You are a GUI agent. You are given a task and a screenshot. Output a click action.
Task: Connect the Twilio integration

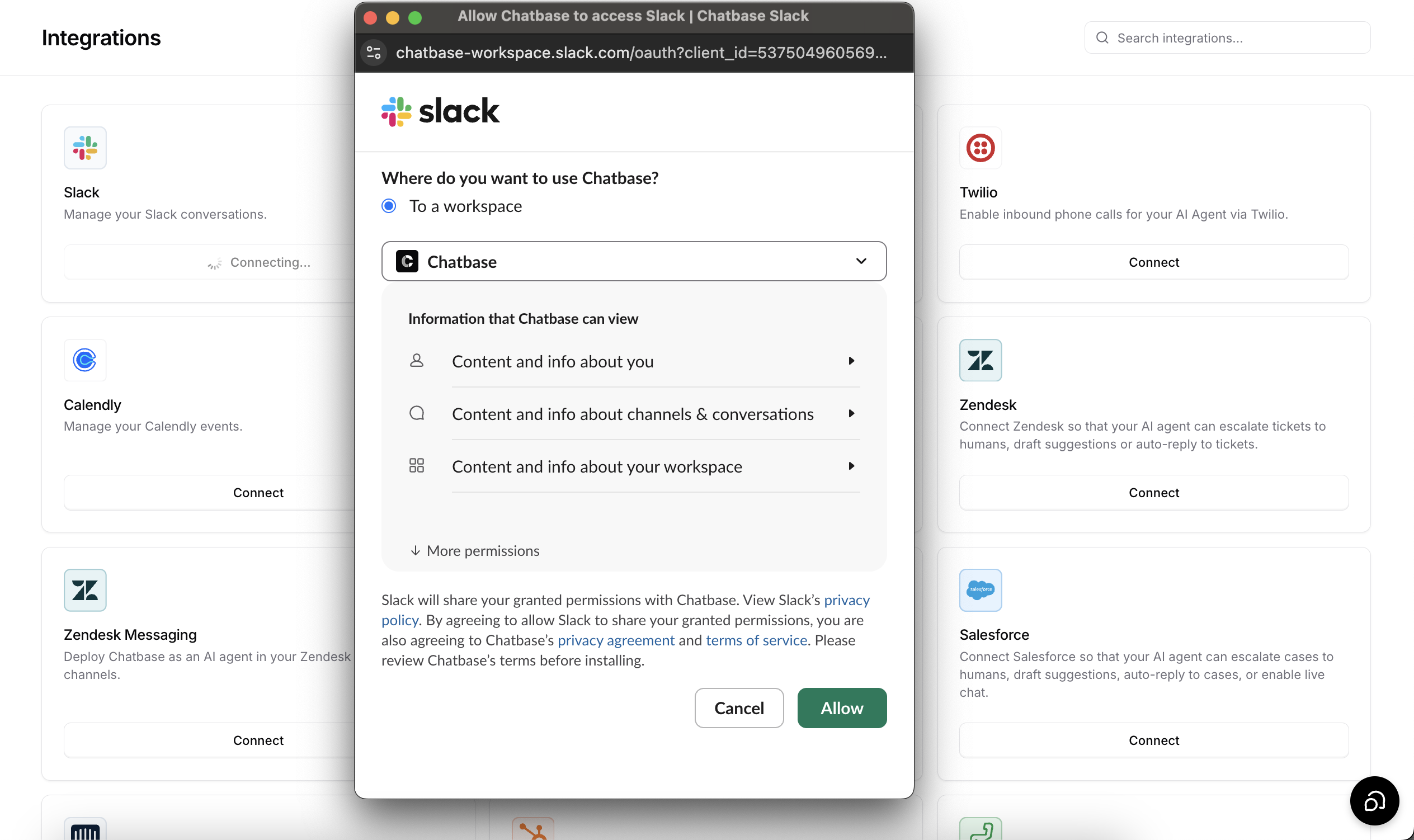pyautogui.click(x=1153, y=262)
